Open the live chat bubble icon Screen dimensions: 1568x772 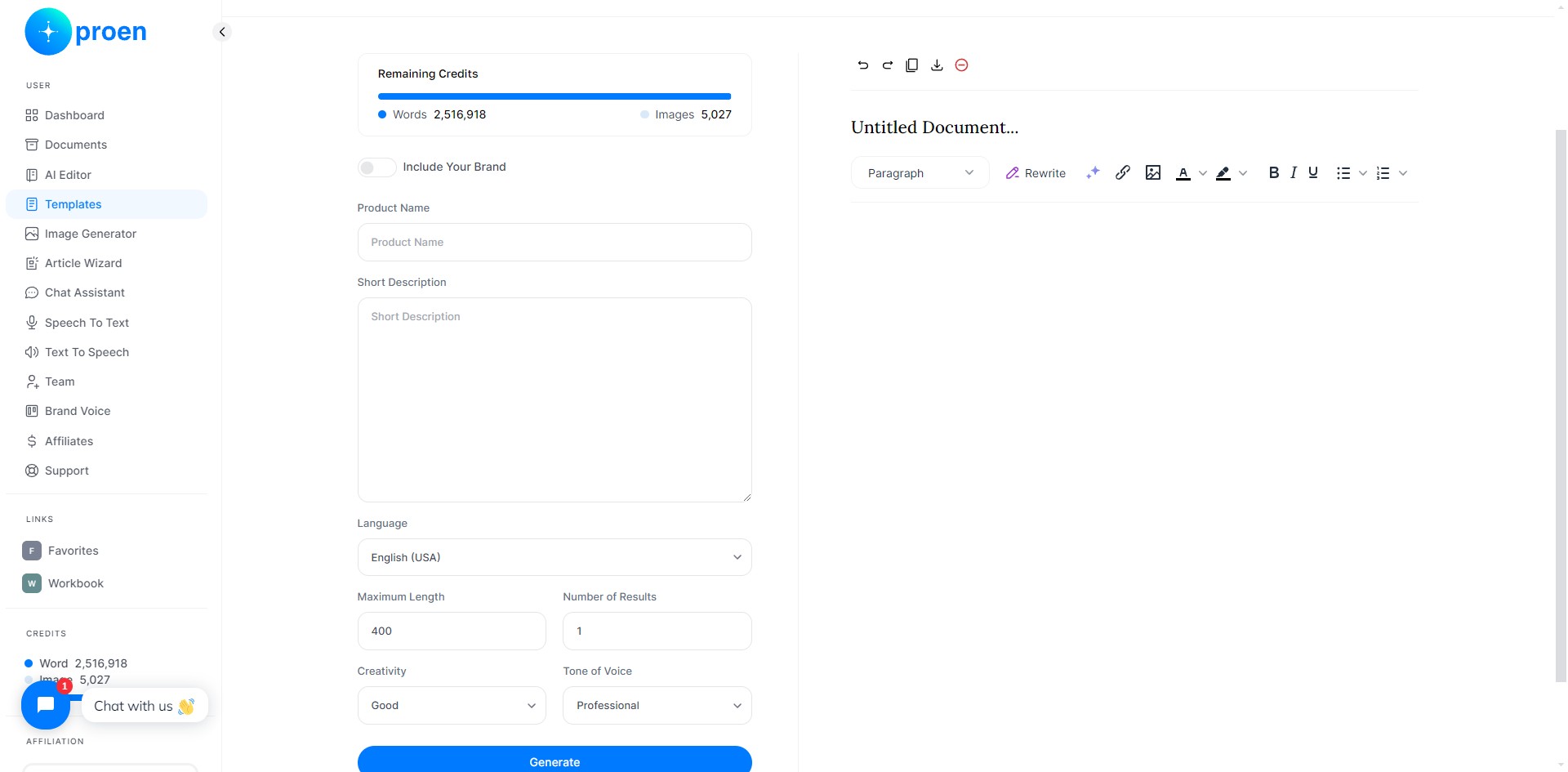click(x=46, y=705)
